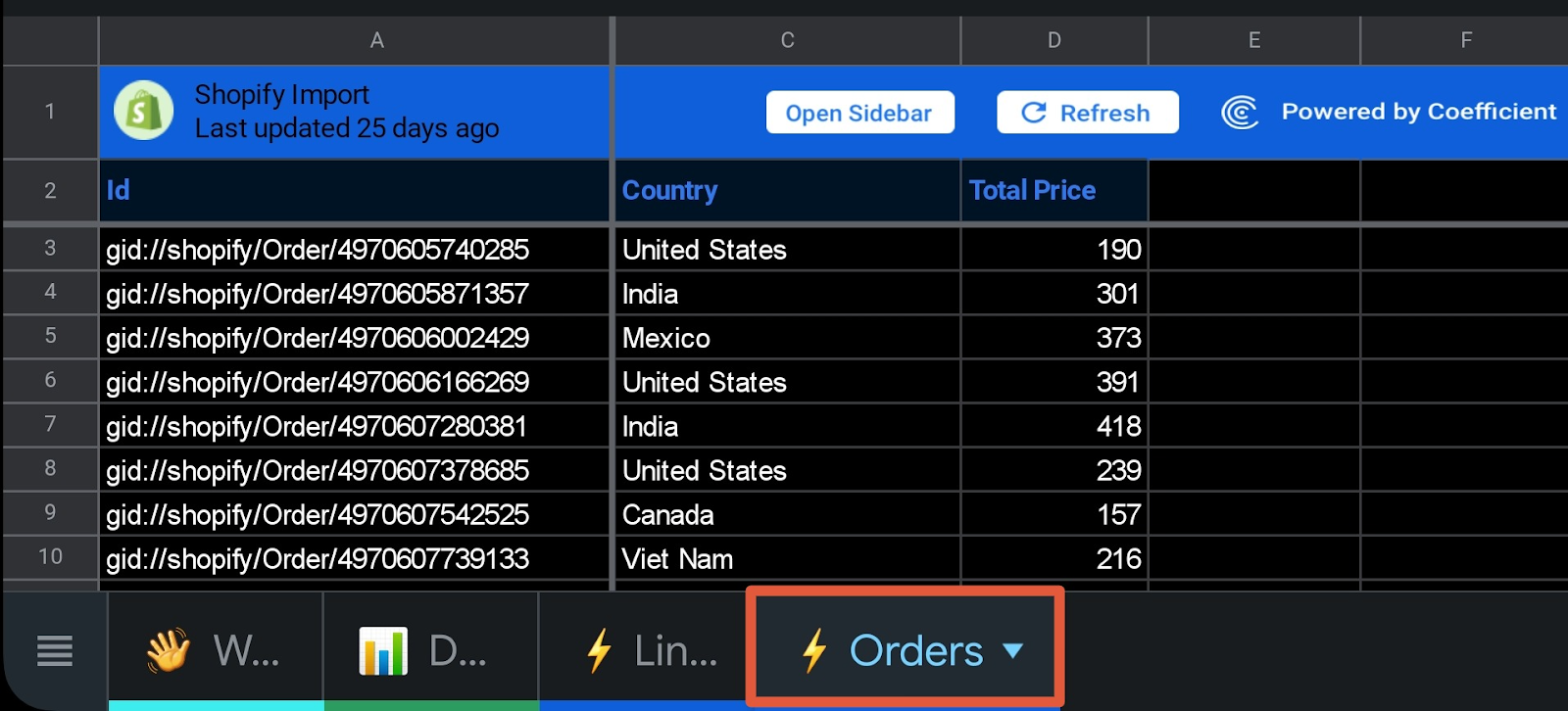Select cell with Order/4970607280381
Screen dimensions: 1568x711
pyautogui.click(x=354, y=425)
